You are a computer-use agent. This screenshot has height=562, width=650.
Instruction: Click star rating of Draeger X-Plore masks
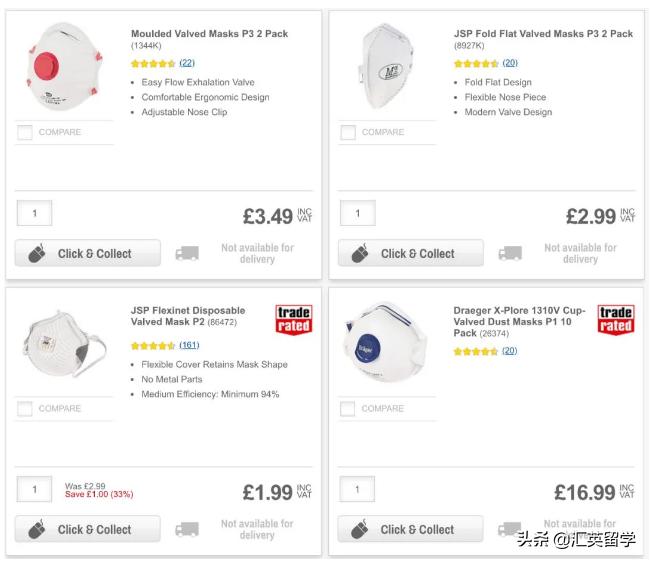[x=476, y=351]
